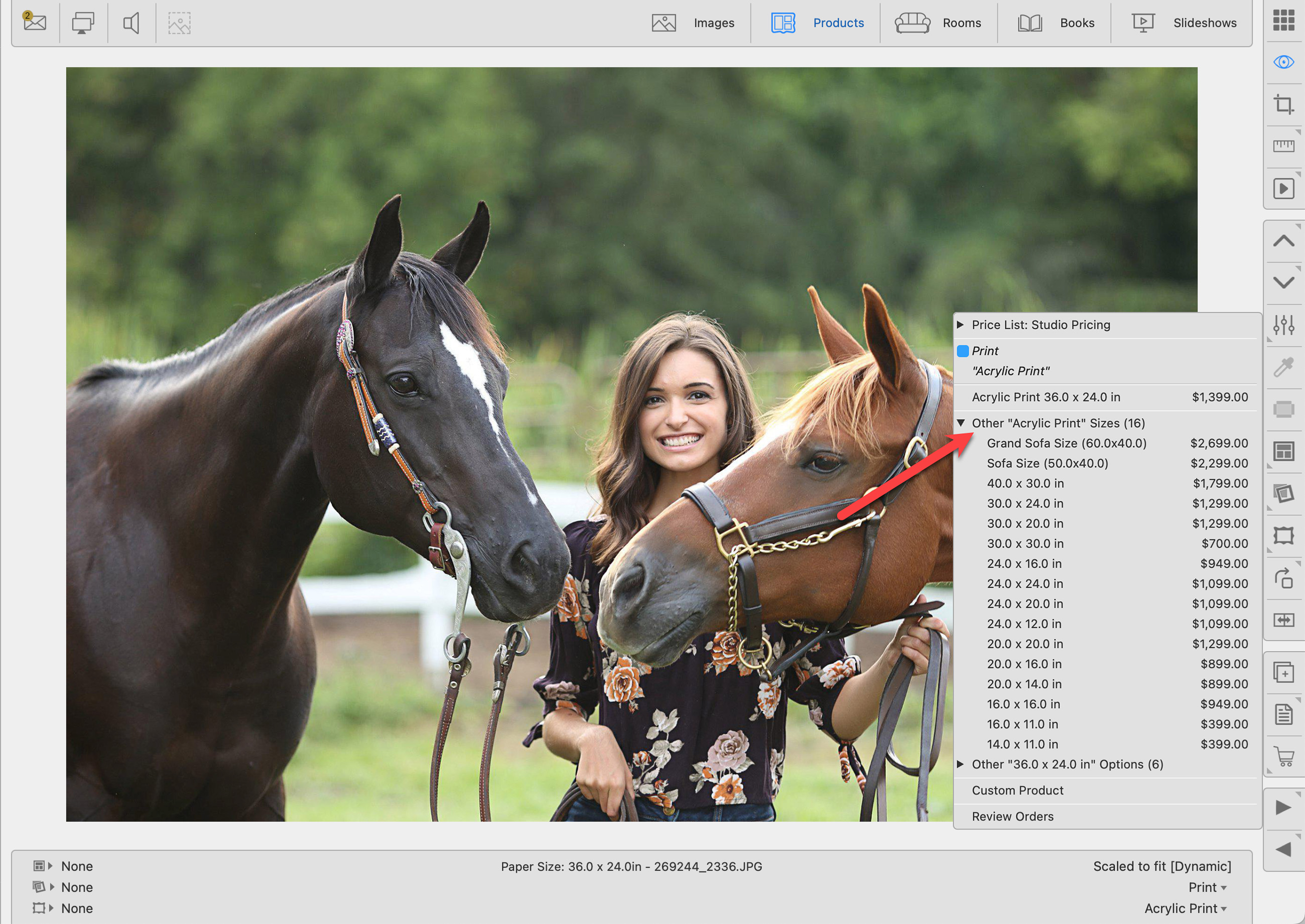The image size is (1305, 924).
Task: Click the envelope mail icon
Action: pyautogui.click(x=35, y=22)
